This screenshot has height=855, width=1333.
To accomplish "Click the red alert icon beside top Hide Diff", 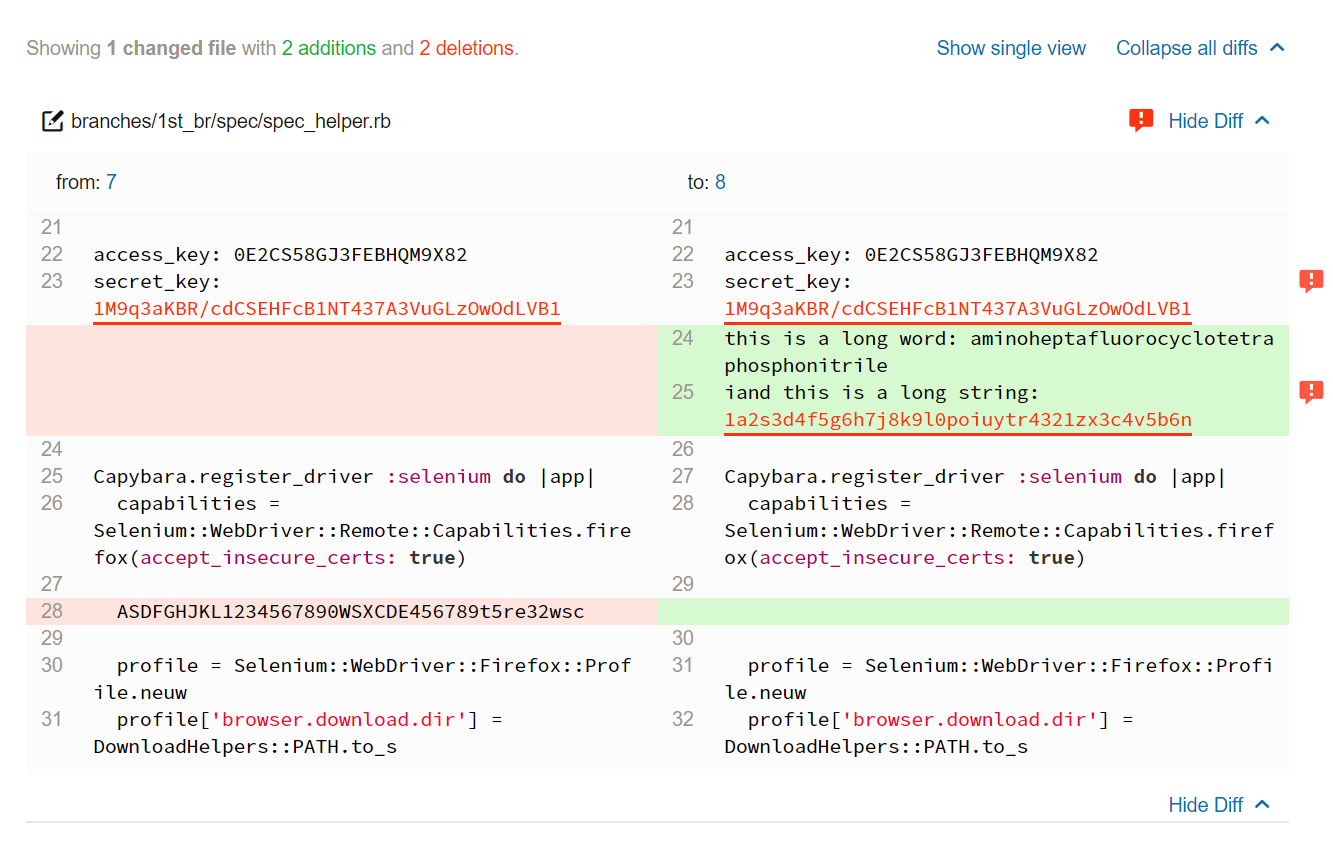I will (x=1140, y=121).
